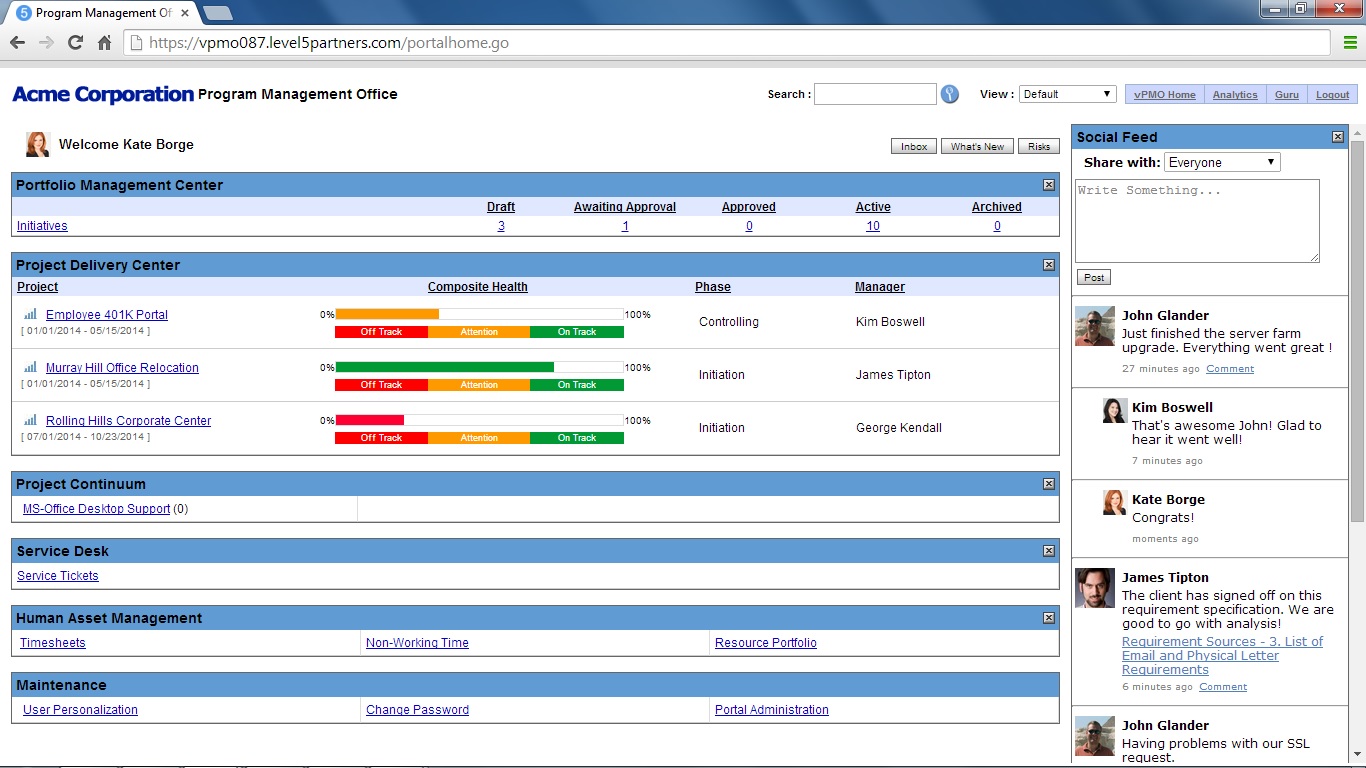Screen dimensions: 1366x768
Task: Switch to the Guru navigation tab
Action: 1286,95
